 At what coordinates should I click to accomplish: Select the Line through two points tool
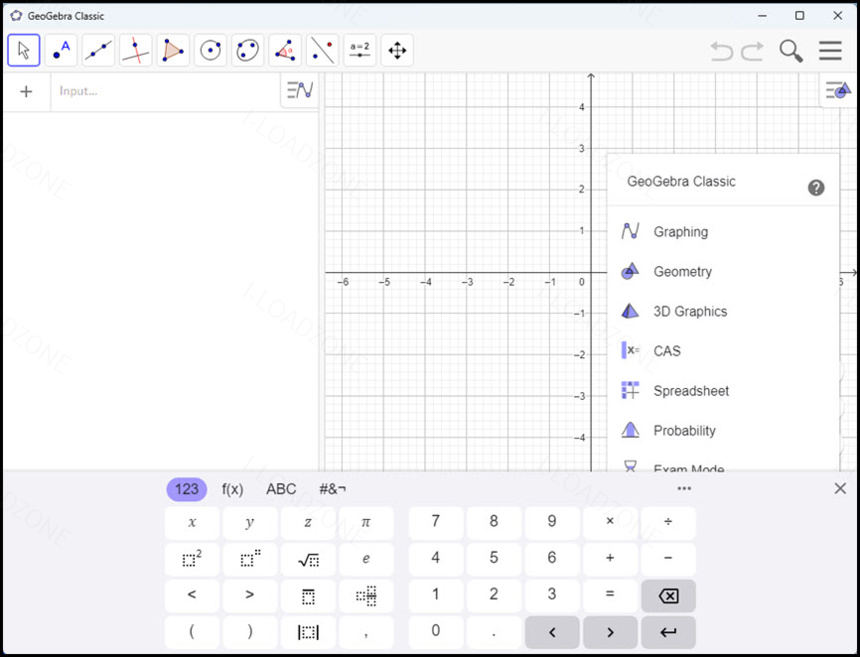pyautogui.click(x=98, y=50)
